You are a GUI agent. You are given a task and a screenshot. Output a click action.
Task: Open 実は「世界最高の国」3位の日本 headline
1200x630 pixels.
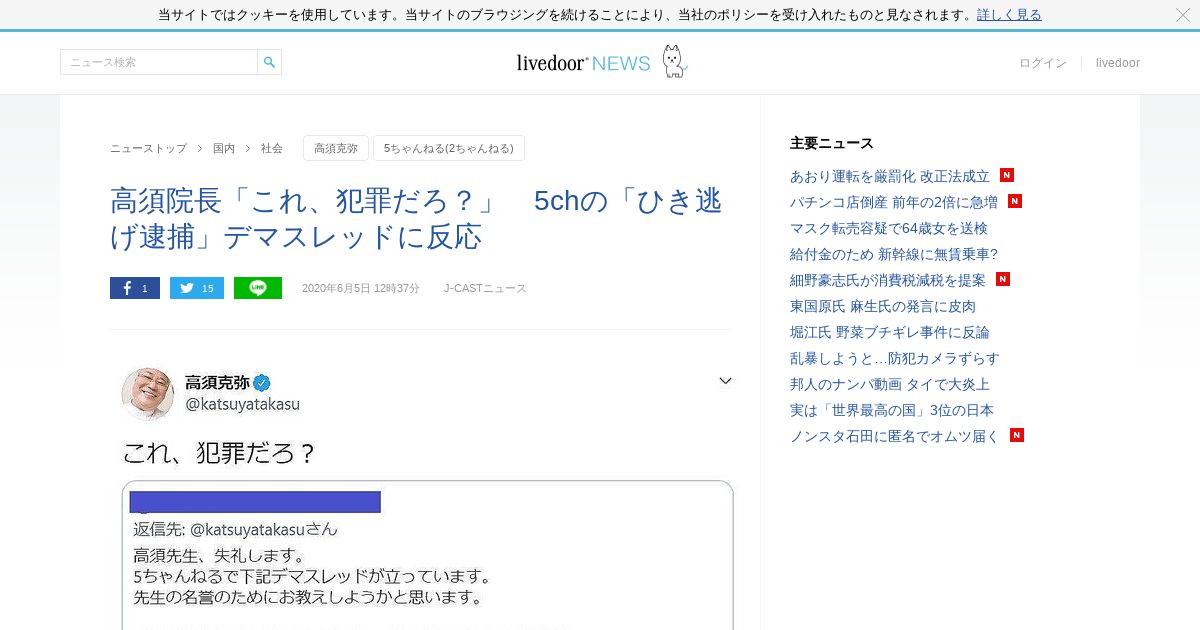click(x=892, y=410)
